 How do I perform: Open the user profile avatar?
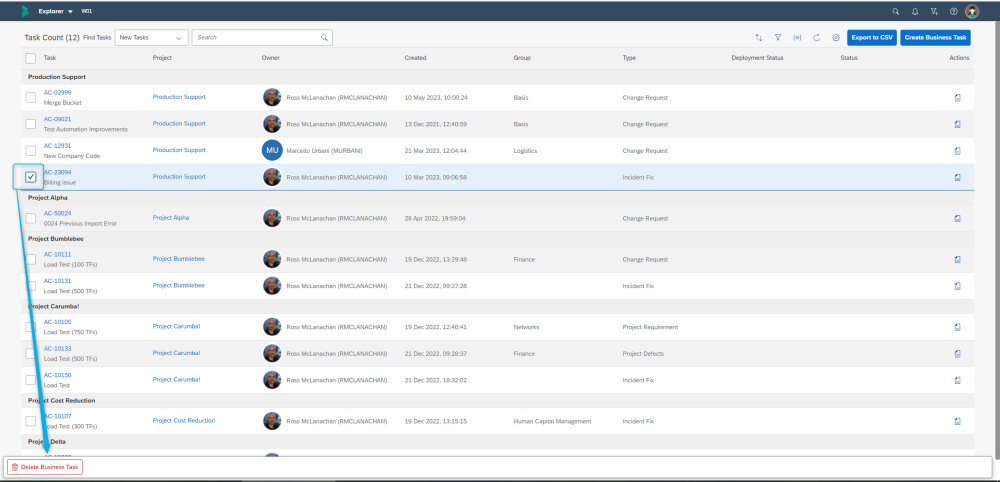(x=972, y=11)
